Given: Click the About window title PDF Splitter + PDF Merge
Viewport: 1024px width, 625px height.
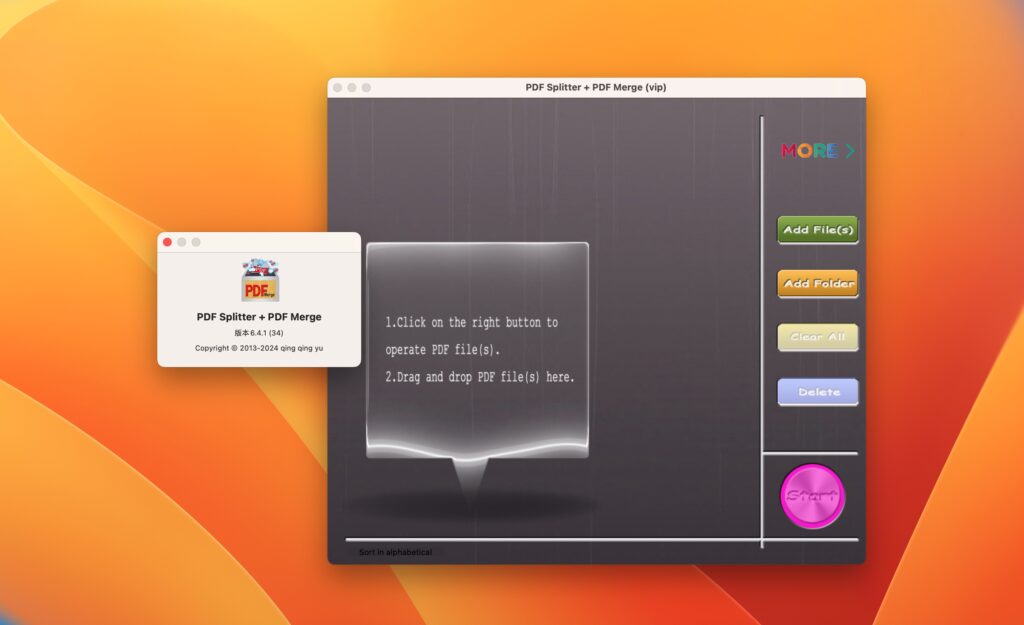Looking at the screenshot, I should coord(260,317).
